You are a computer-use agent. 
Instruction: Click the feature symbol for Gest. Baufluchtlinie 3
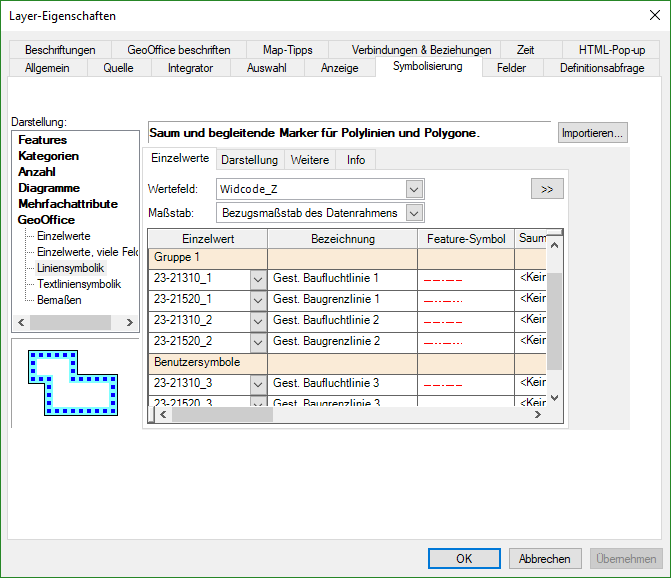[441, 384]
